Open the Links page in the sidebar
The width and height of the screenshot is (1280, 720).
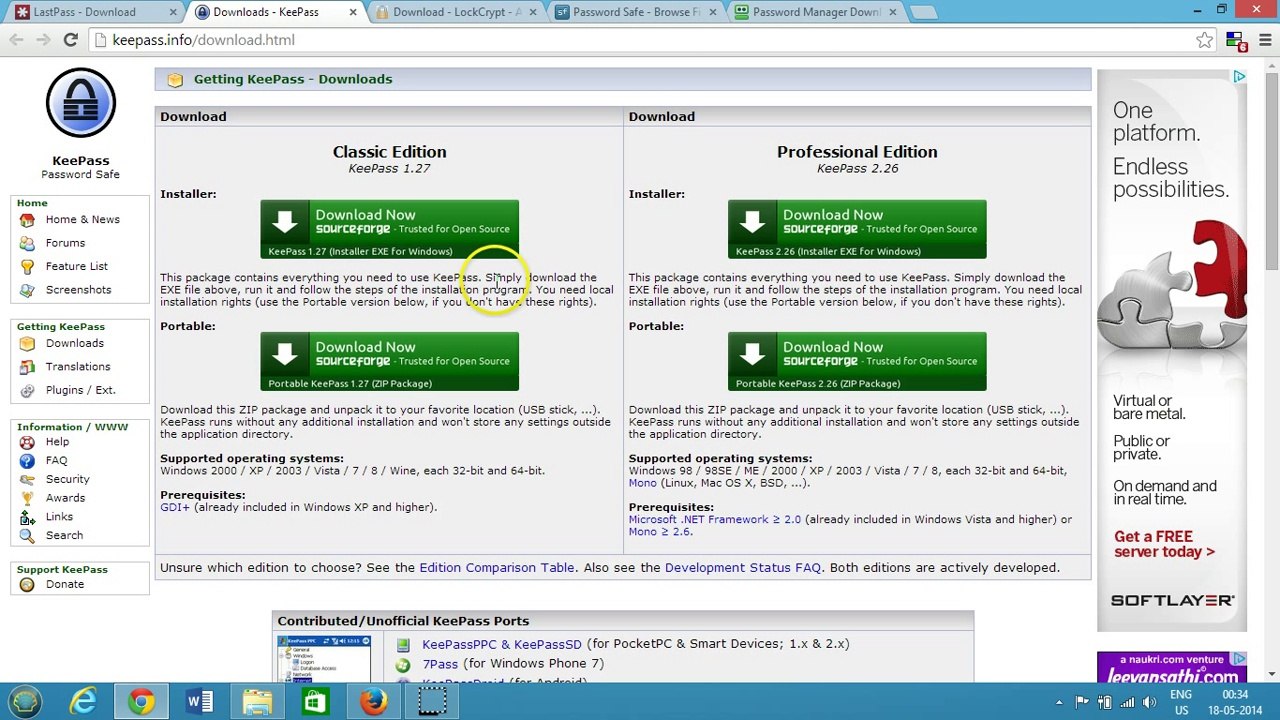coord(59,517)
